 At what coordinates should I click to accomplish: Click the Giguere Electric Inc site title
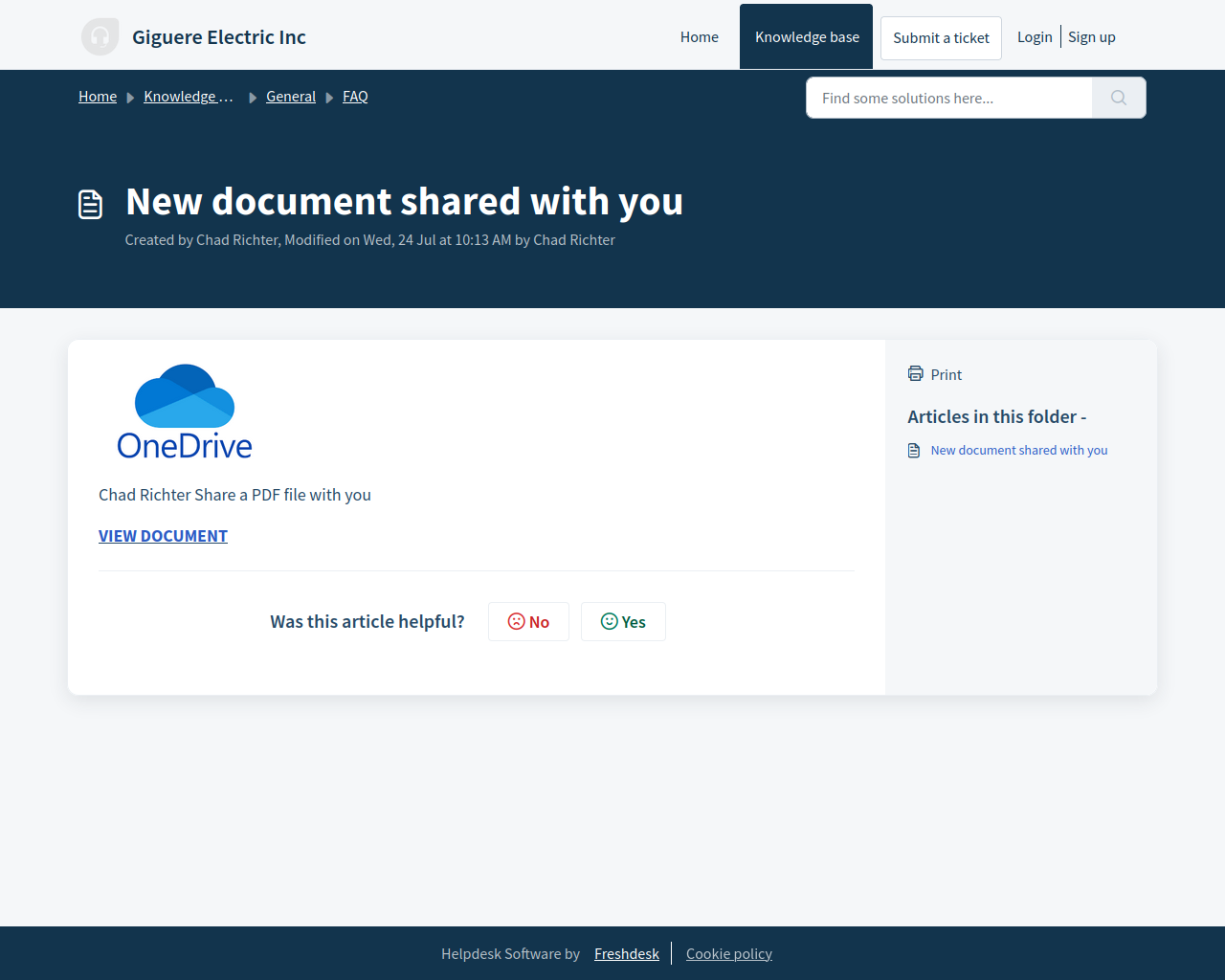coord(219,37)
